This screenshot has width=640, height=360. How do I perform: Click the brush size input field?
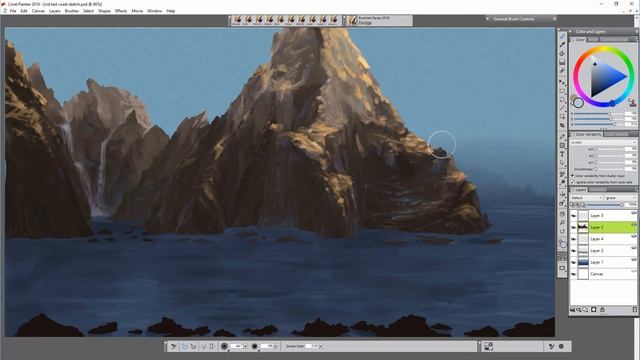coord(237,346)
